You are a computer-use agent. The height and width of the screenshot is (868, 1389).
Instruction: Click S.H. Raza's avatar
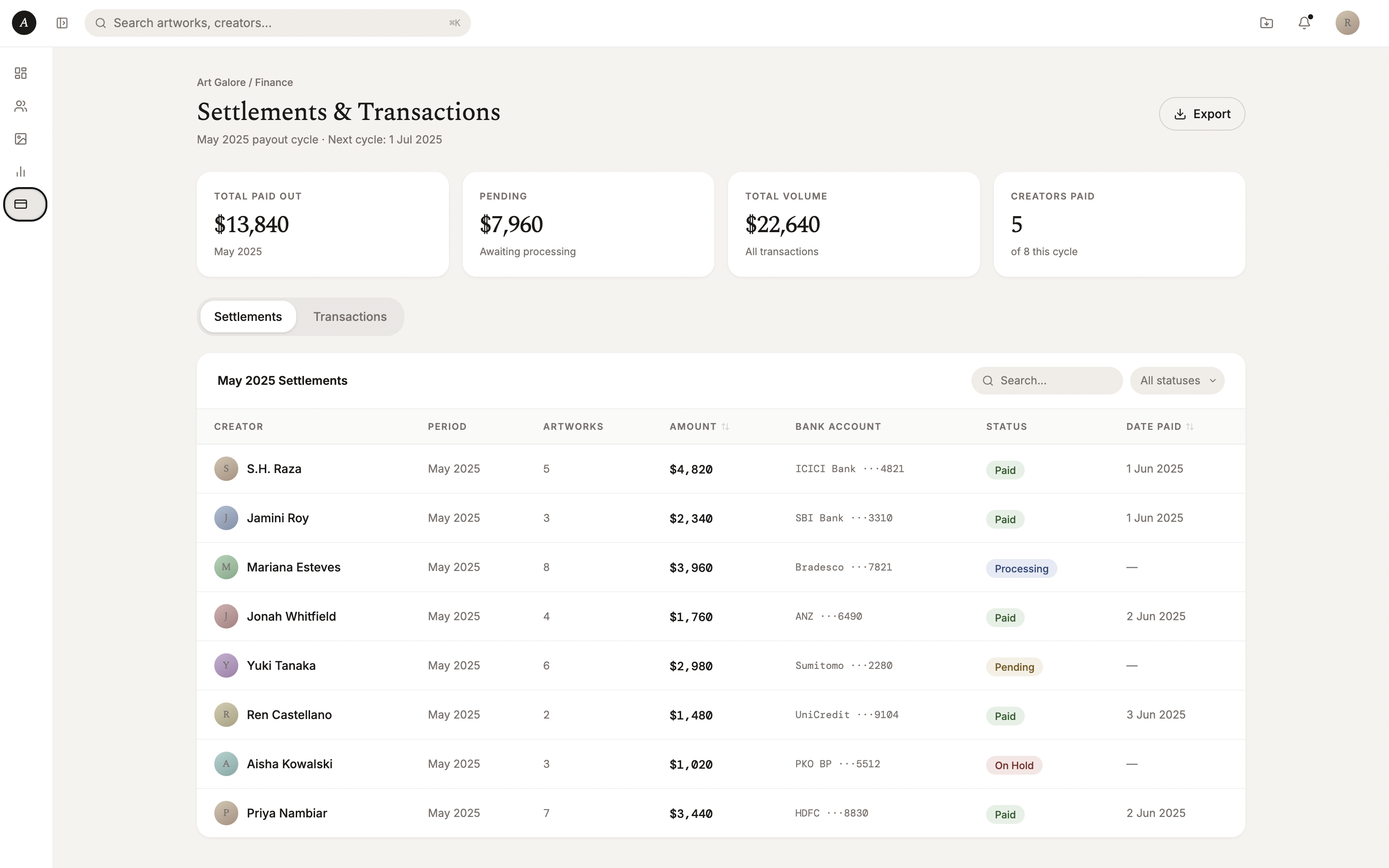tap(226, 468)
